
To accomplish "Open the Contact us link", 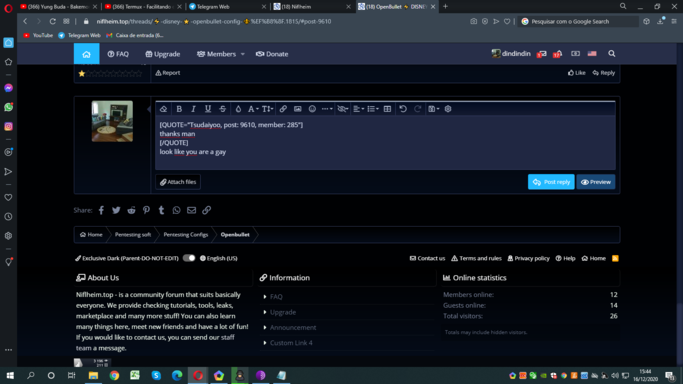I will (x=427, y=258).
